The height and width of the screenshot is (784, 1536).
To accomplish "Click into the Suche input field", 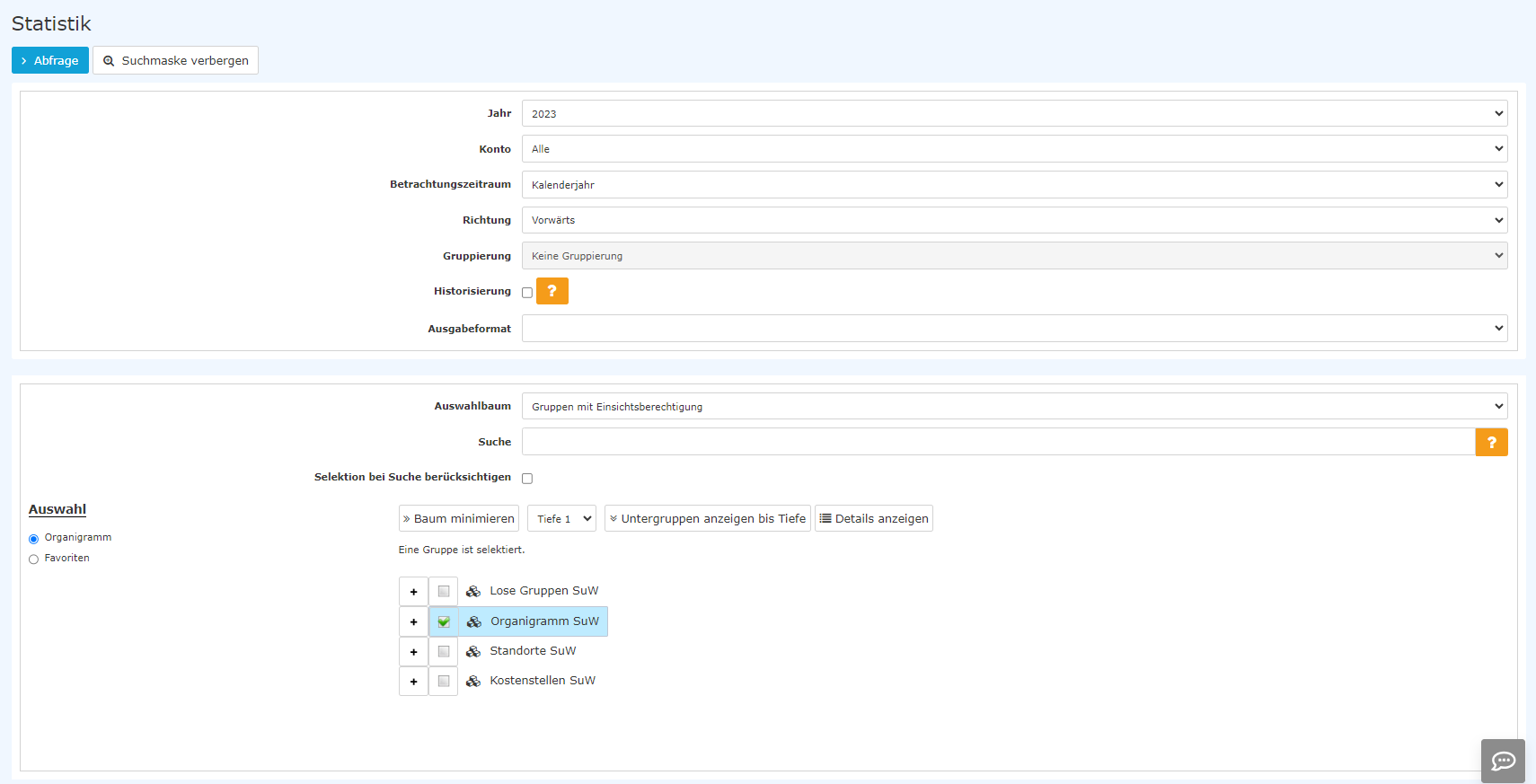I will click(998, 442).
